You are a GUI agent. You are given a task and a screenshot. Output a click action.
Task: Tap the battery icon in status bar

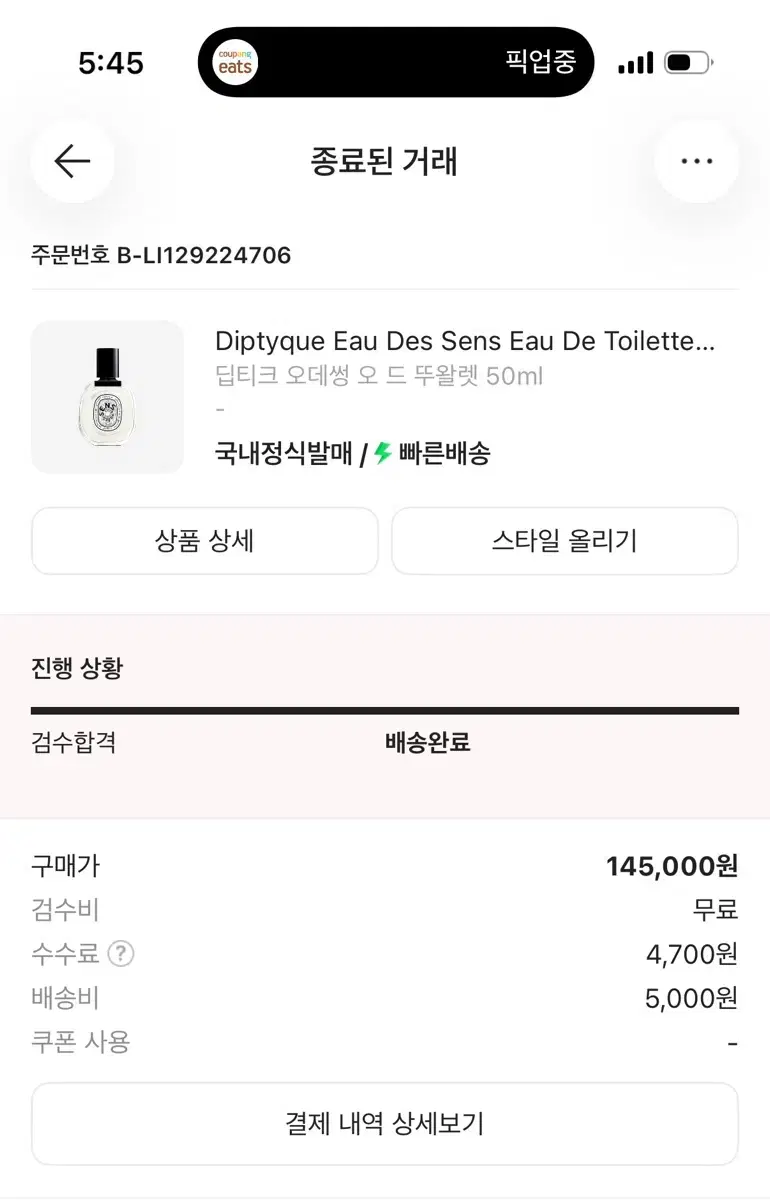point(686,63)
